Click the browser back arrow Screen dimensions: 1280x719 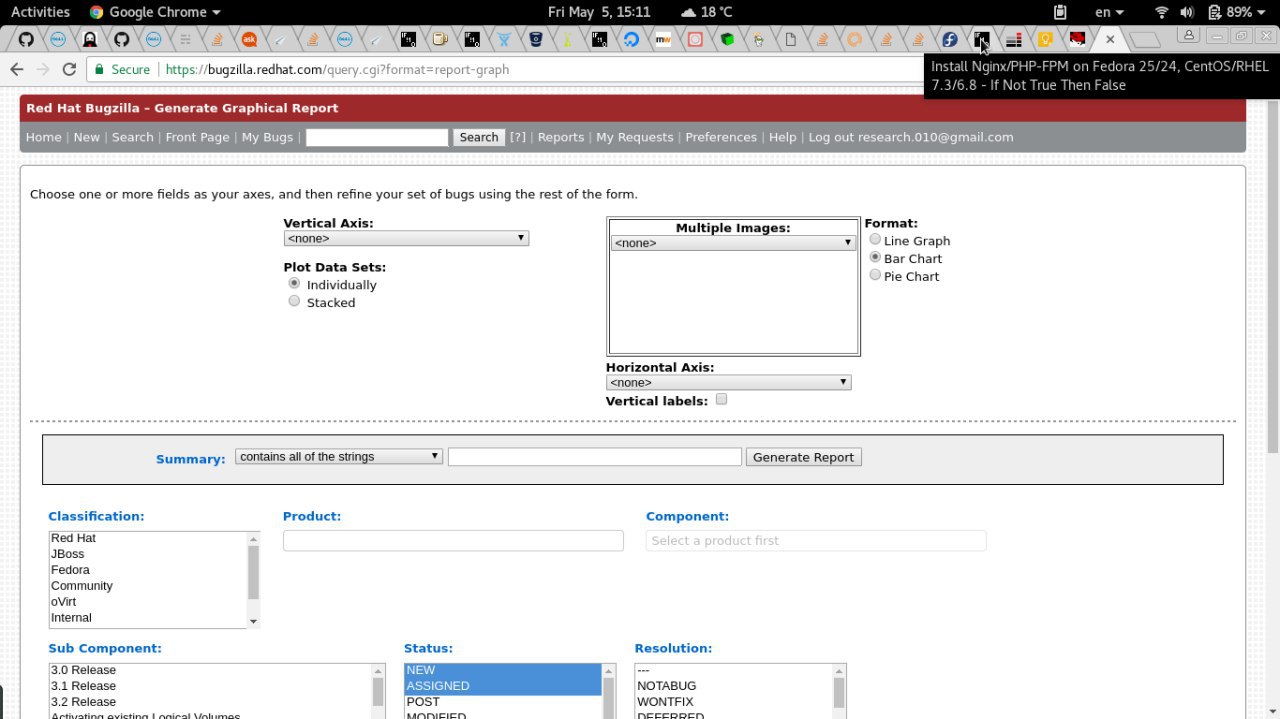click(x=16, y=69)
